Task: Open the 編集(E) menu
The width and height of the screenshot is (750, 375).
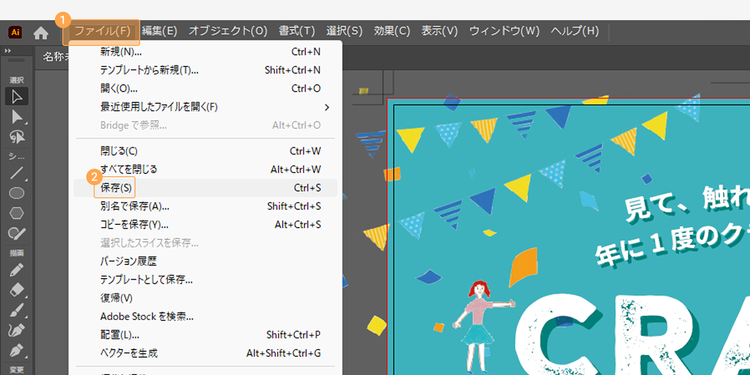Action: [x=160, y=32]
